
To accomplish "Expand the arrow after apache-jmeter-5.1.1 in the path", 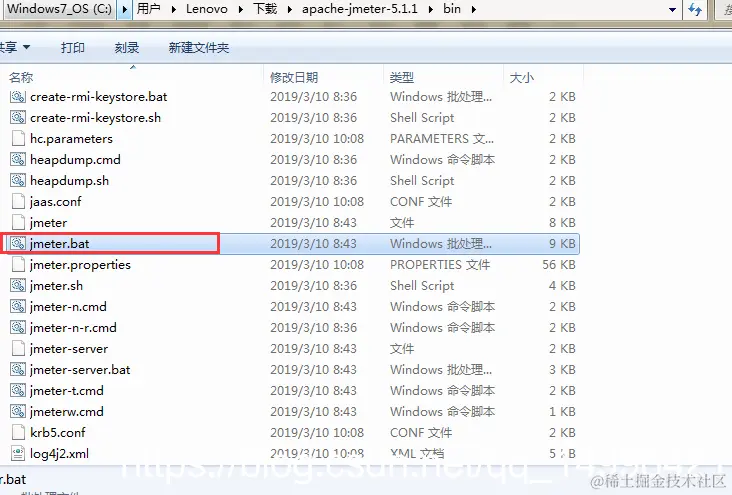I will [430, 9].
